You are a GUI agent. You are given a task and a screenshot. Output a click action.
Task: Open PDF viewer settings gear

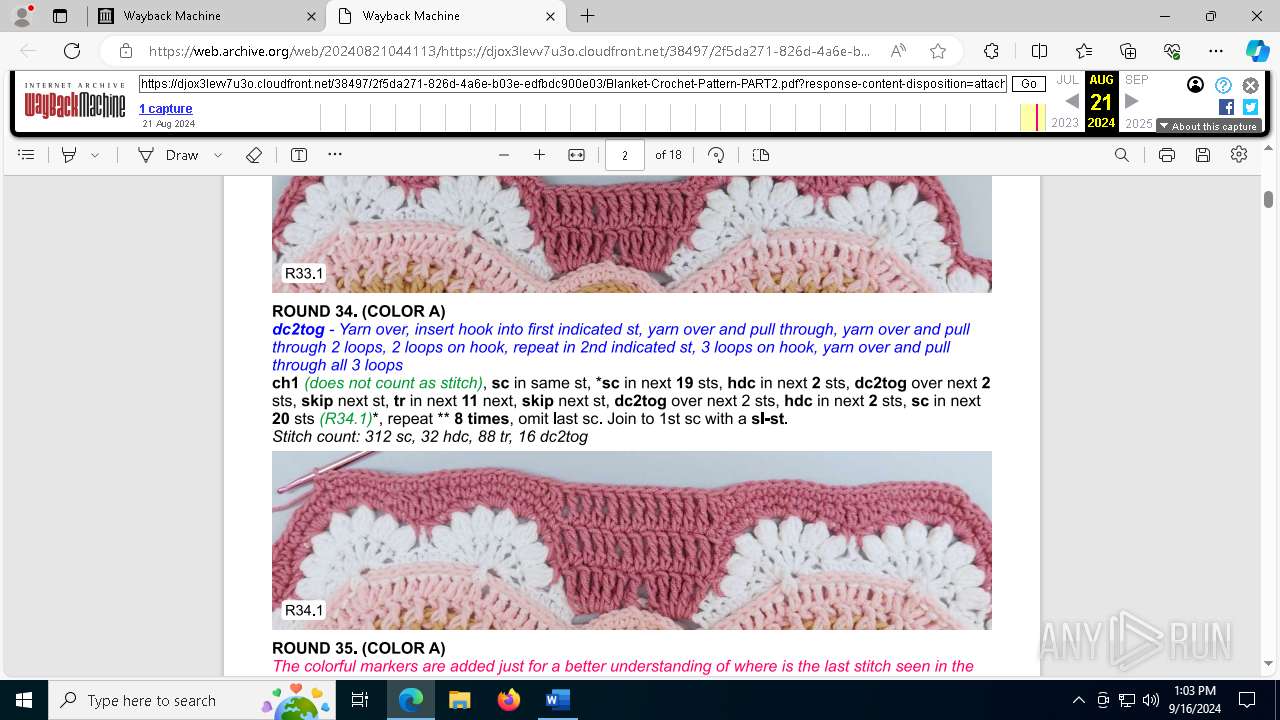1239,155
